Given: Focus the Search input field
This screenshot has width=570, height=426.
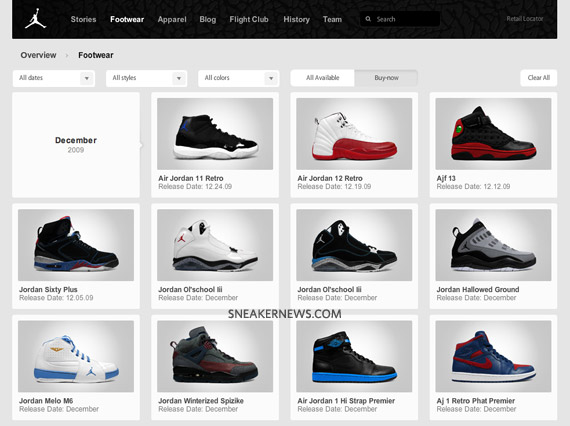Looking at the screenshot, I should coord(400,19).
